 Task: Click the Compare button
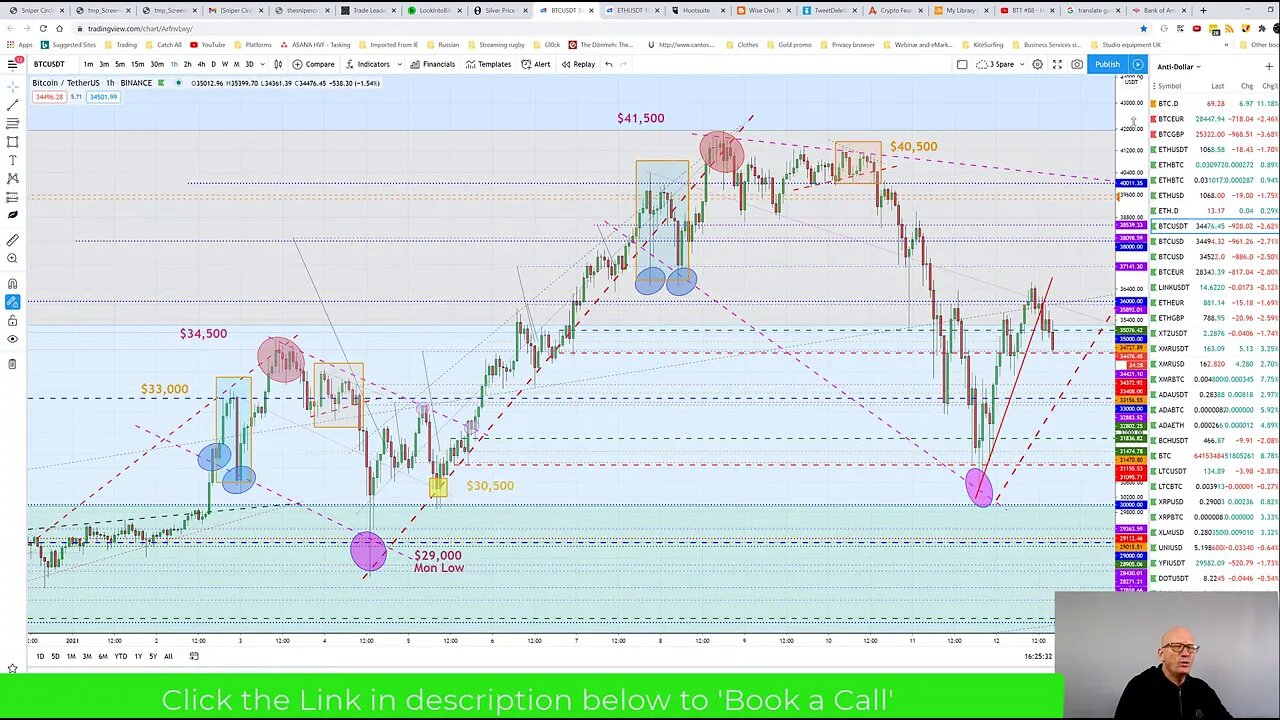[x=314, y=64]
